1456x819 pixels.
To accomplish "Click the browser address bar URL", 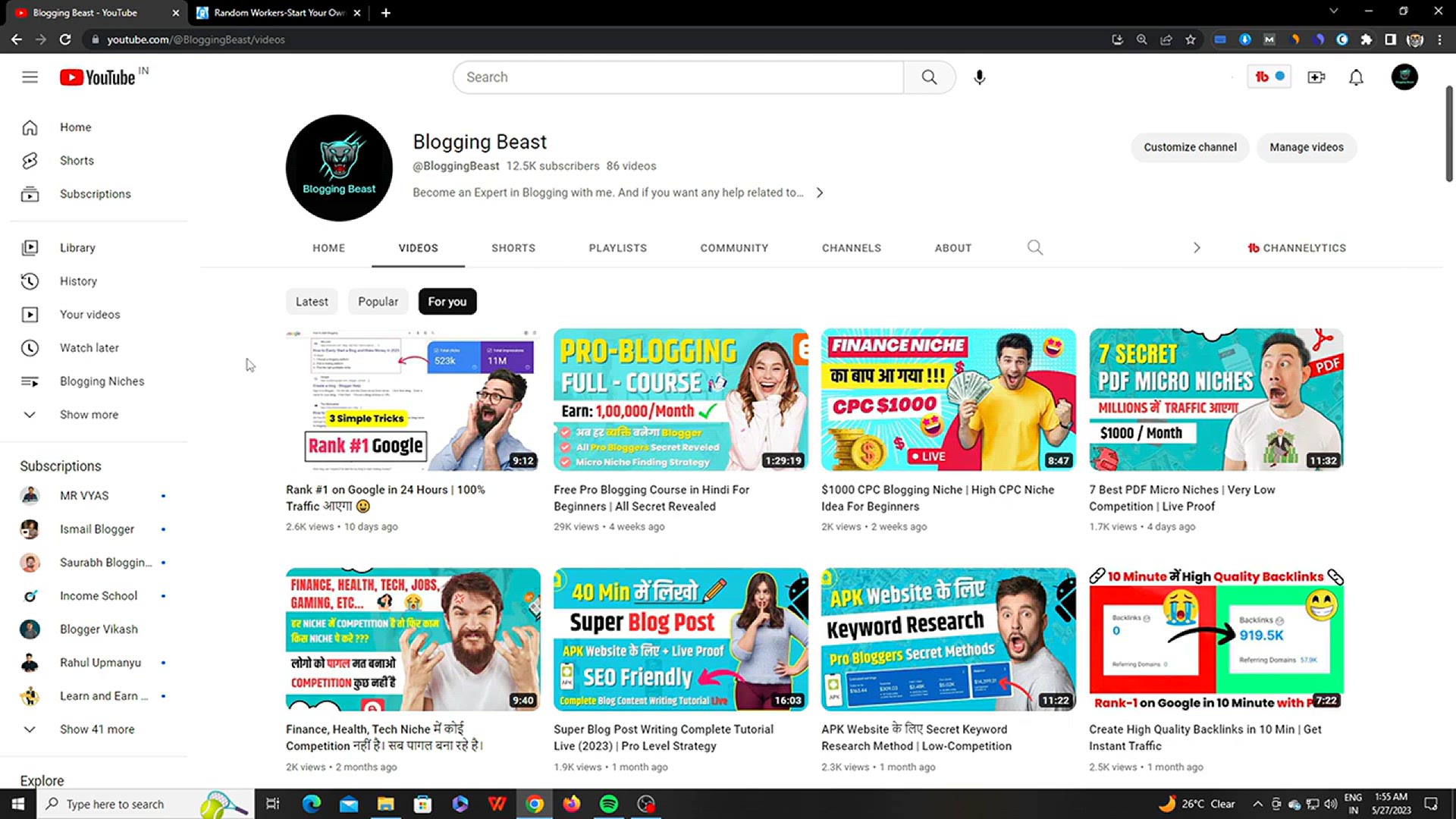I will click(x=196, y=39).
